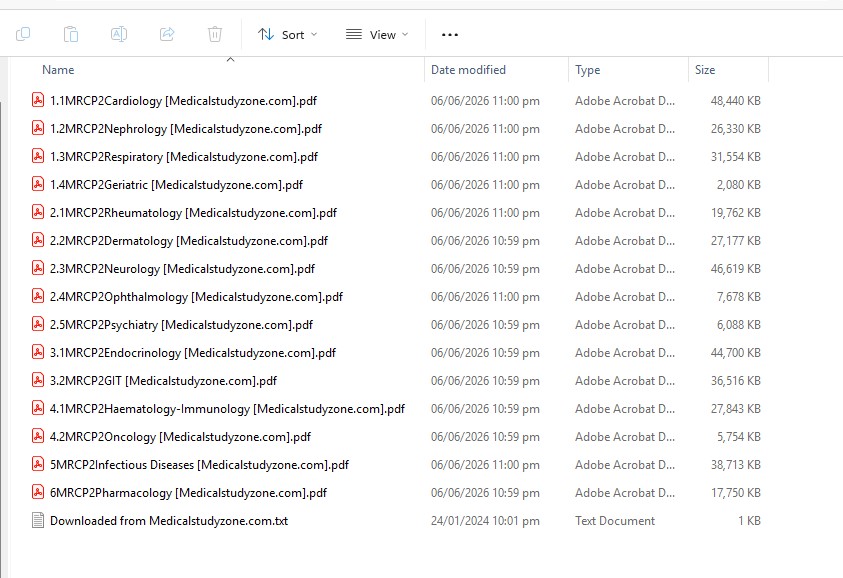Click PDF icon of 3.1MRCP2Endocrinology file
Screen dimensions: 843x578
(x=38, y=352)
